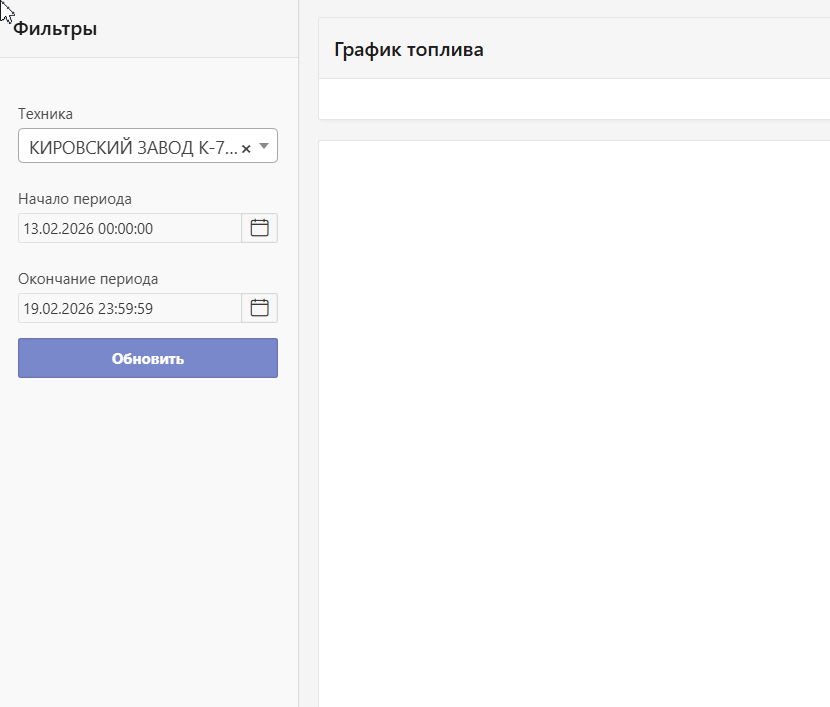
Task: Open the Окончание периода calendar picker
Action: [x=259, y=308]
